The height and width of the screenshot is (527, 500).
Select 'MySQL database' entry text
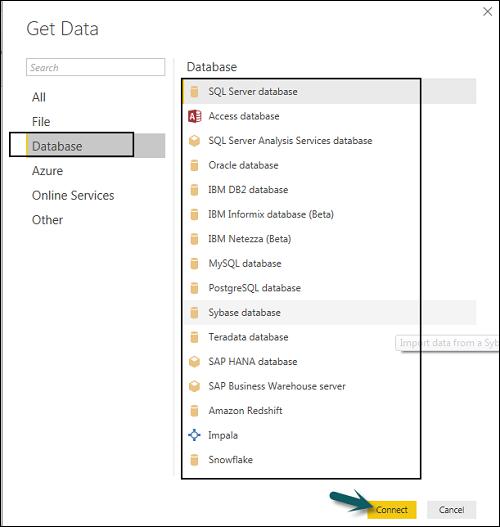pyautogui.click(x=245, y=264)
